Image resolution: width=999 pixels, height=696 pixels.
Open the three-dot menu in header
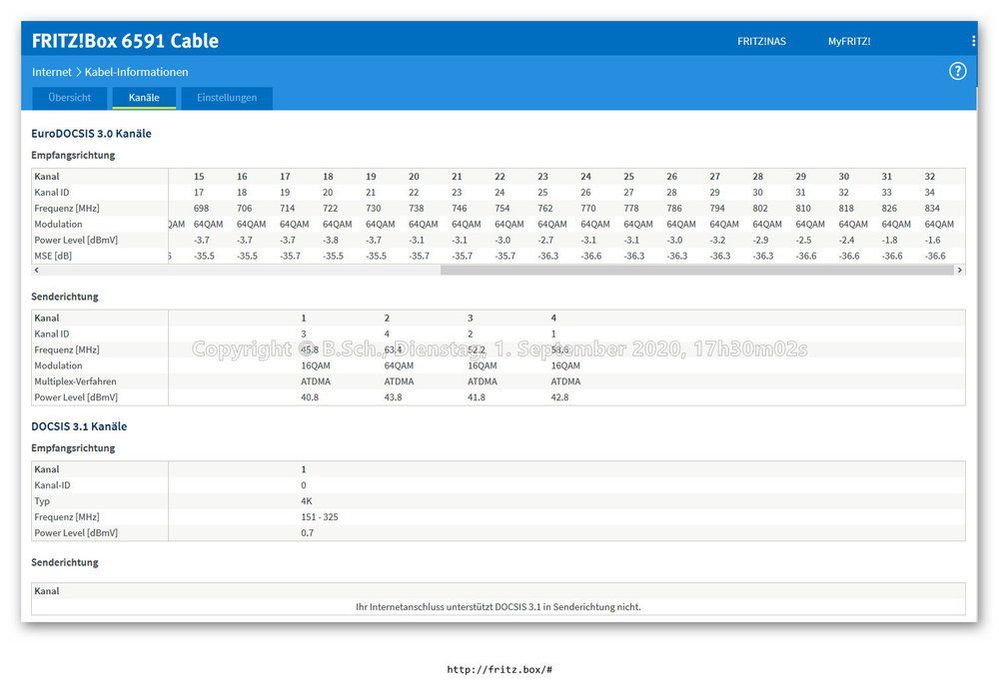pyautogui.click(x=973, y=41)
